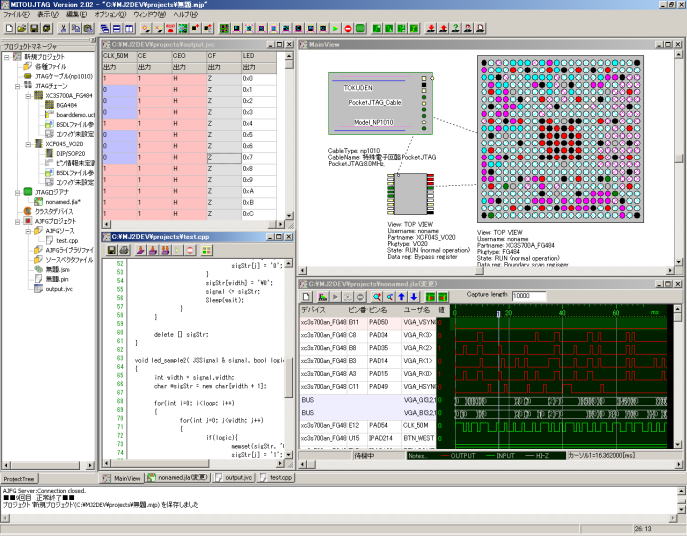
Task: Cascade windows using toolbar icon
Action: [x=105, y=28]
